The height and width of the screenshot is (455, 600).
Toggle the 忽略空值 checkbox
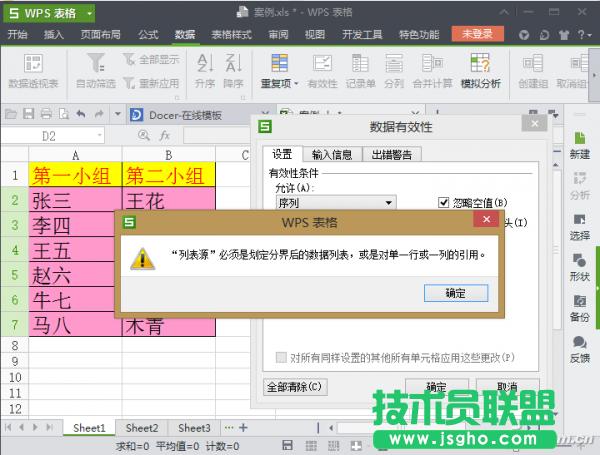click(x=444, y=203)
